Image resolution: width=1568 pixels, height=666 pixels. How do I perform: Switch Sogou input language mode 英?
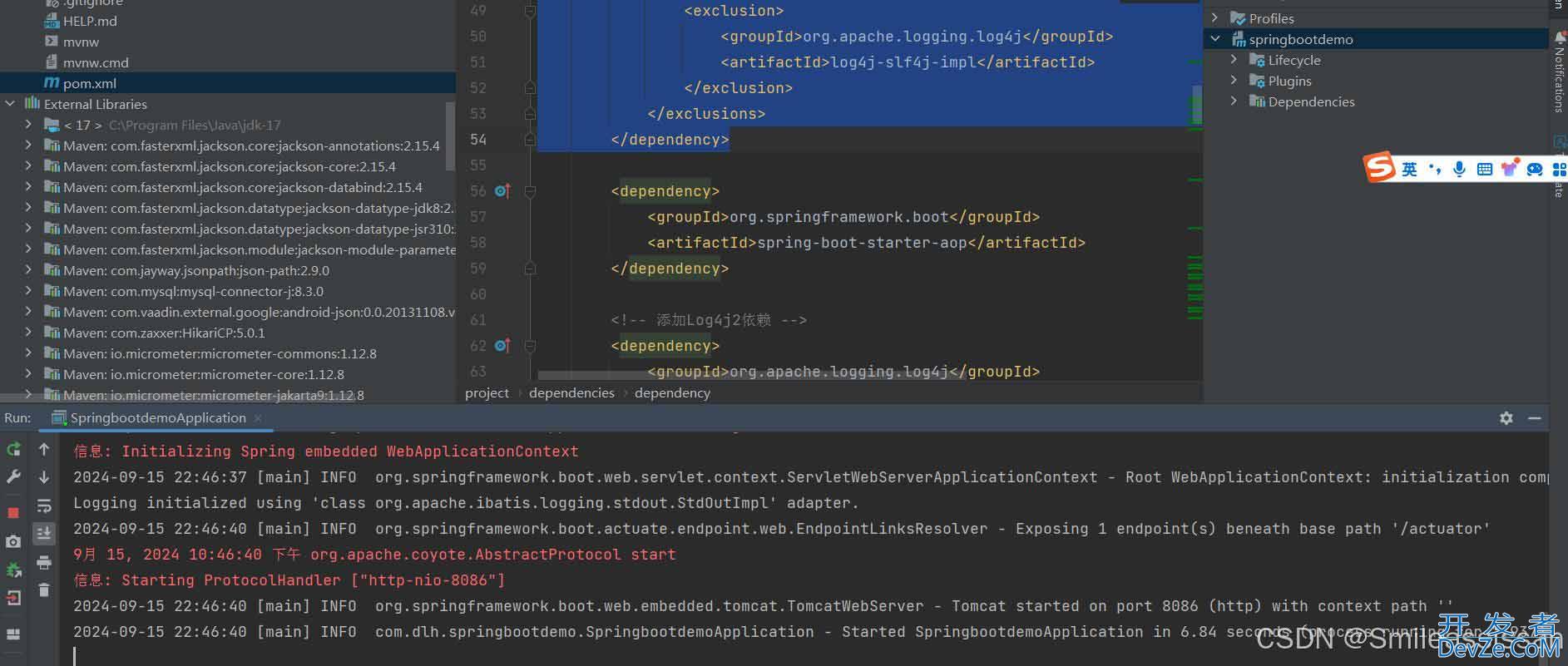pos(1409,169)
